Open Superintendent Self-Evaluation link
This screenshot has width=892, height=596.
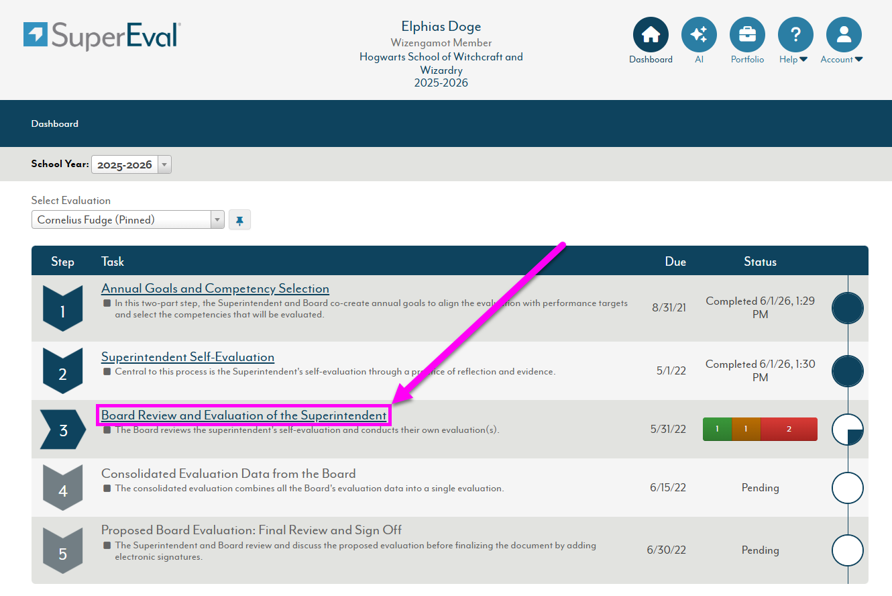tap(188, 357)
